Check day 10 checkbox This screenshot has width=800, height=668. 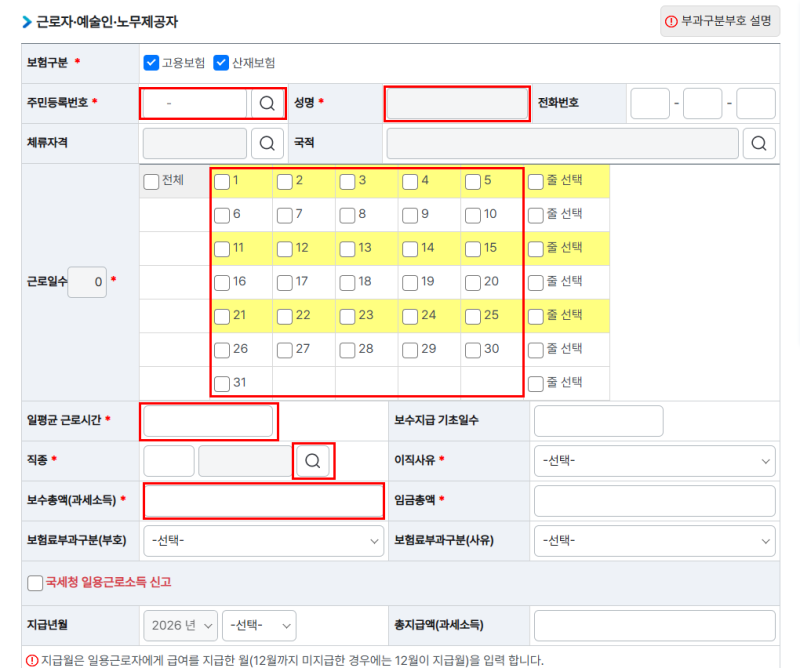(473, 215)
